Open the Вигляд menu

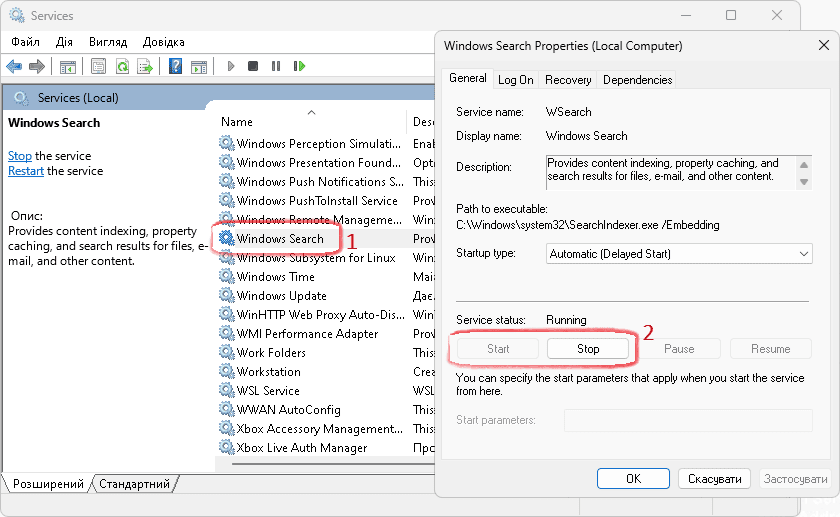(108, 42)
